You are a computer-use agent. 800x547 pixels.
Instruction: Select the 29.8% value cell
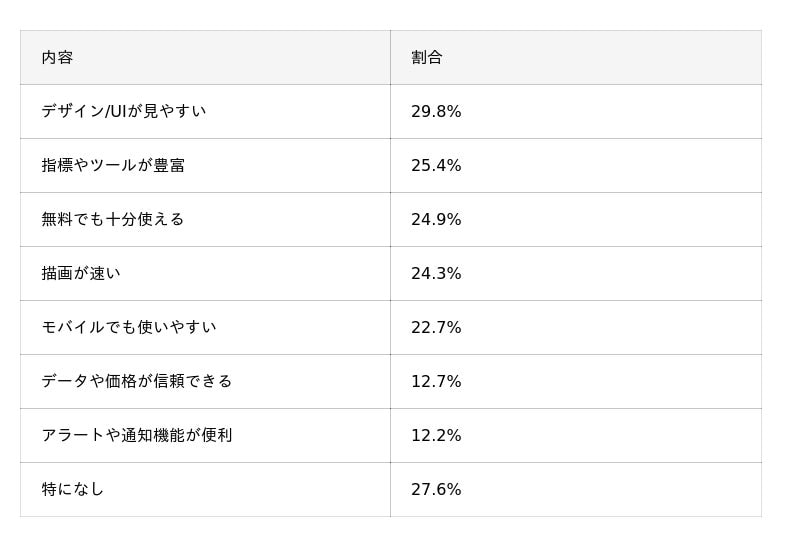pos(436,112)
